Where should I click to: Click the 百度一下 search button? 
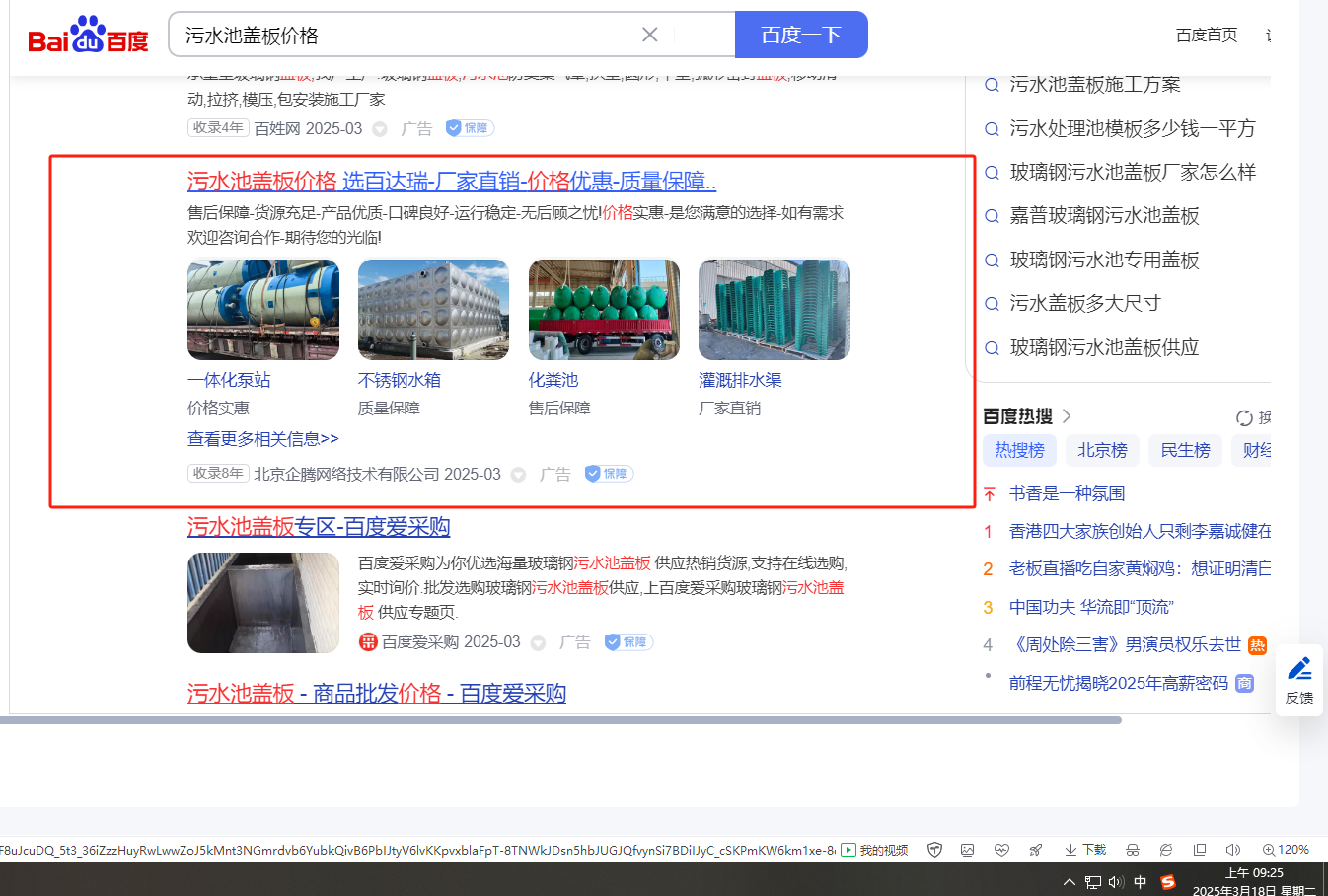tap(801, 35)
